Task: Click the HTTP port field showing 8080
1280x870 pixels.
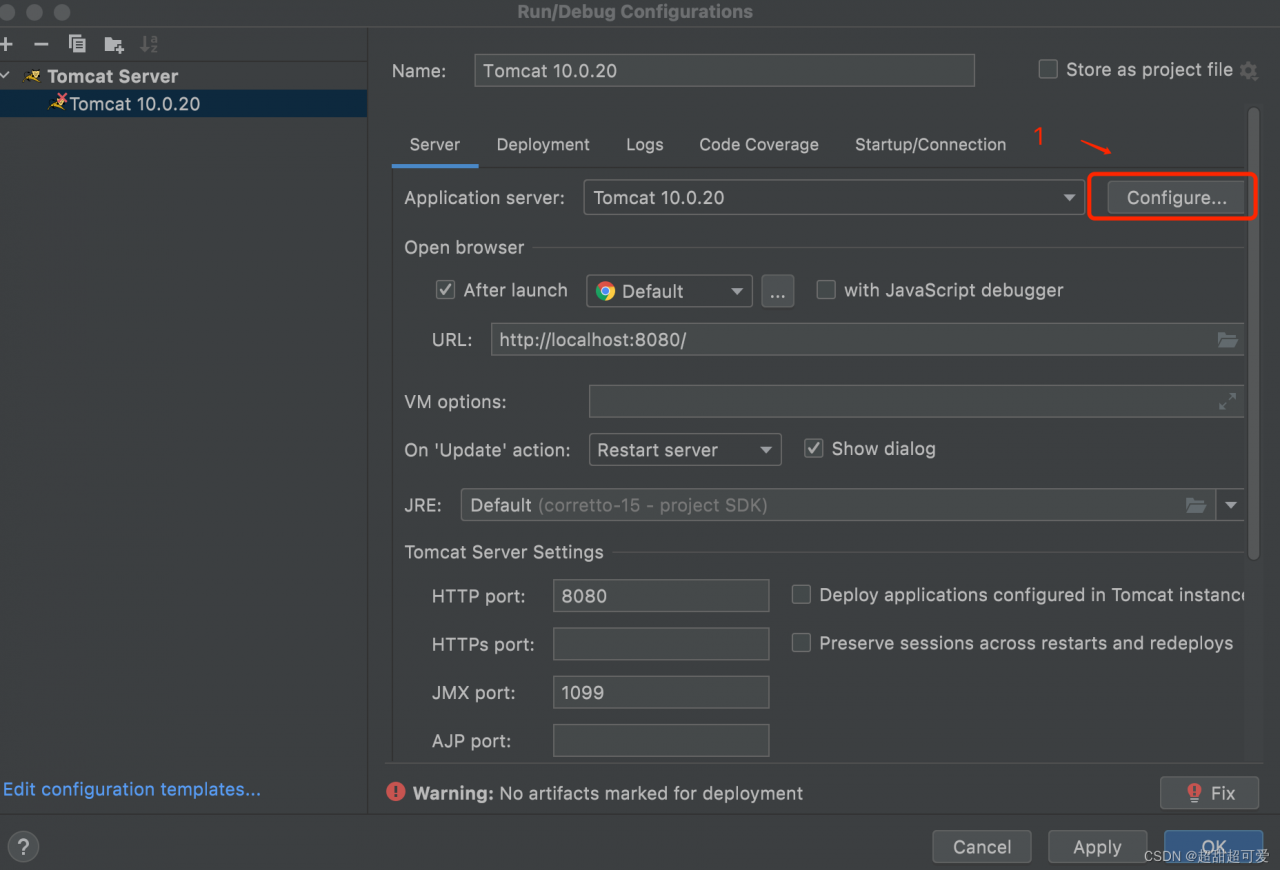Action: click(661, 596)
